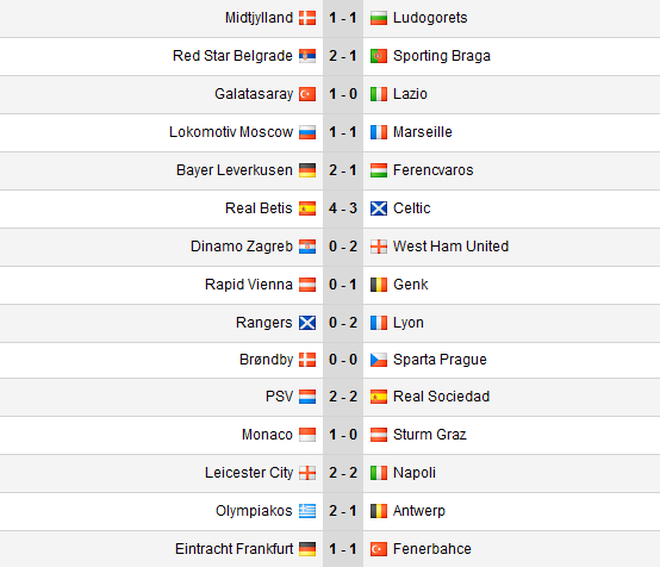Click the Hungarian flag beside Ferencvaros

[378, 170]
